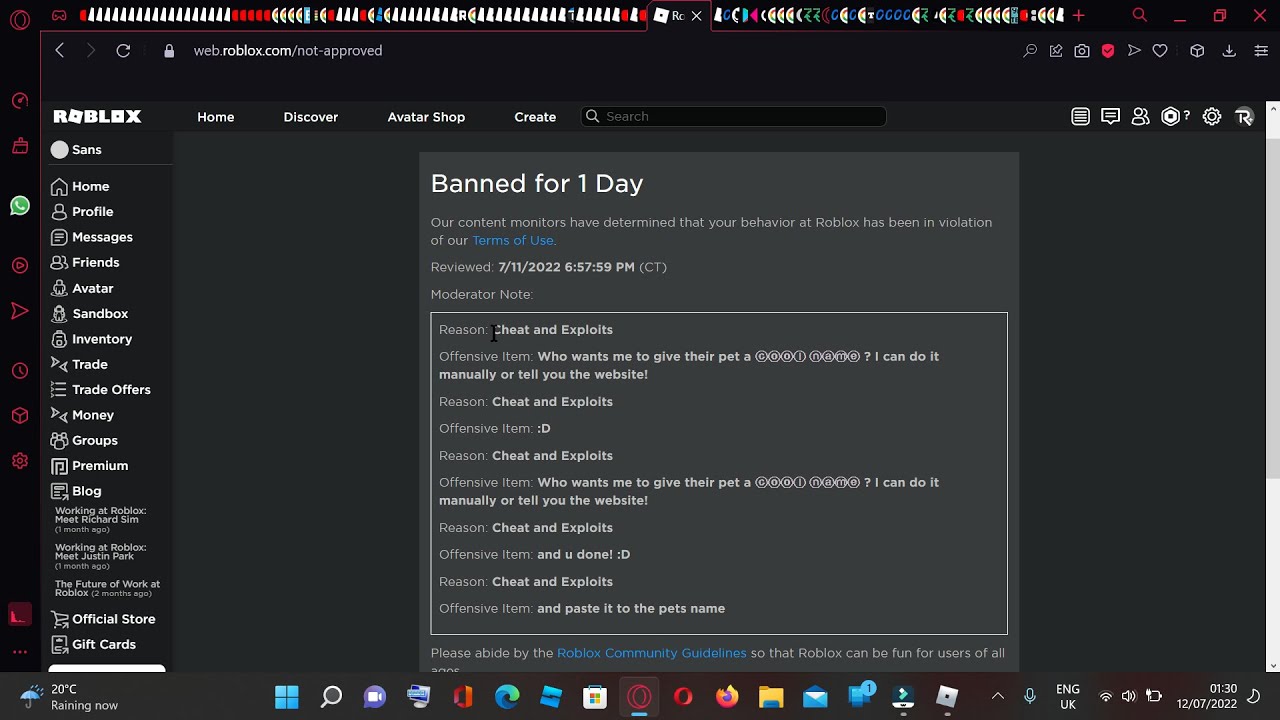Open Extensions cube in sidebar
1280x720 pixels.
click(19, 416)
